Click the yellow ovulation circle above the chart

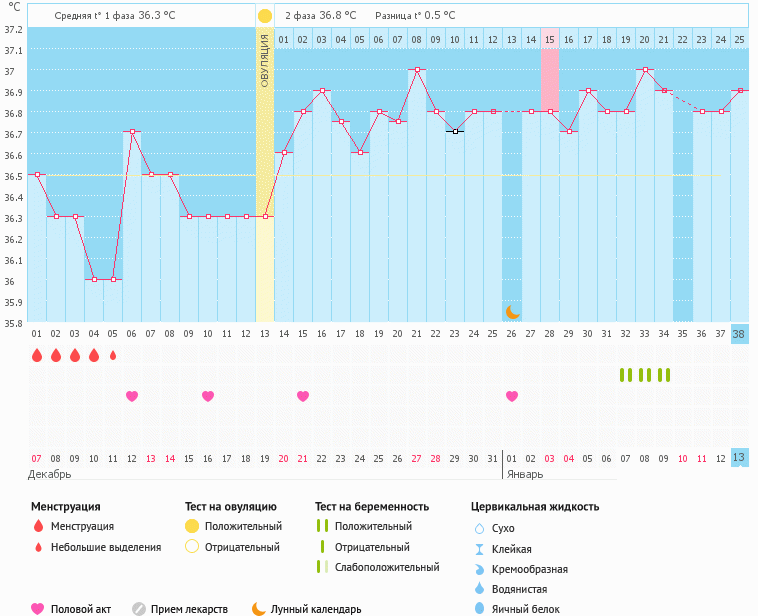(264, 16)
